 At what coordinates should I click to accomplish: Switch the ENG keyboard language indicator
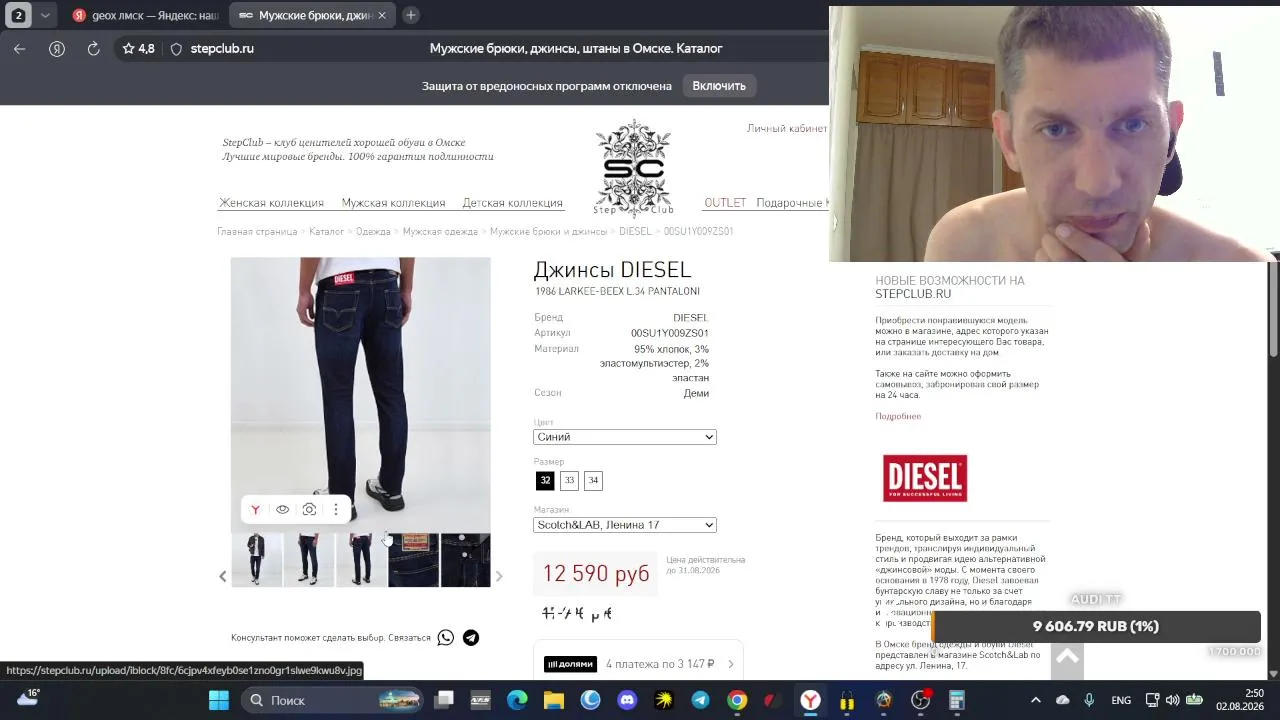1121,700
